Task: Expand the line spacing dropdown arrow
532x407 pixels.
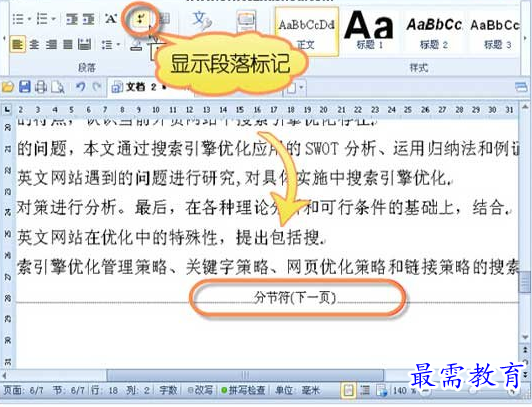Action: click(x=118, y=44)
